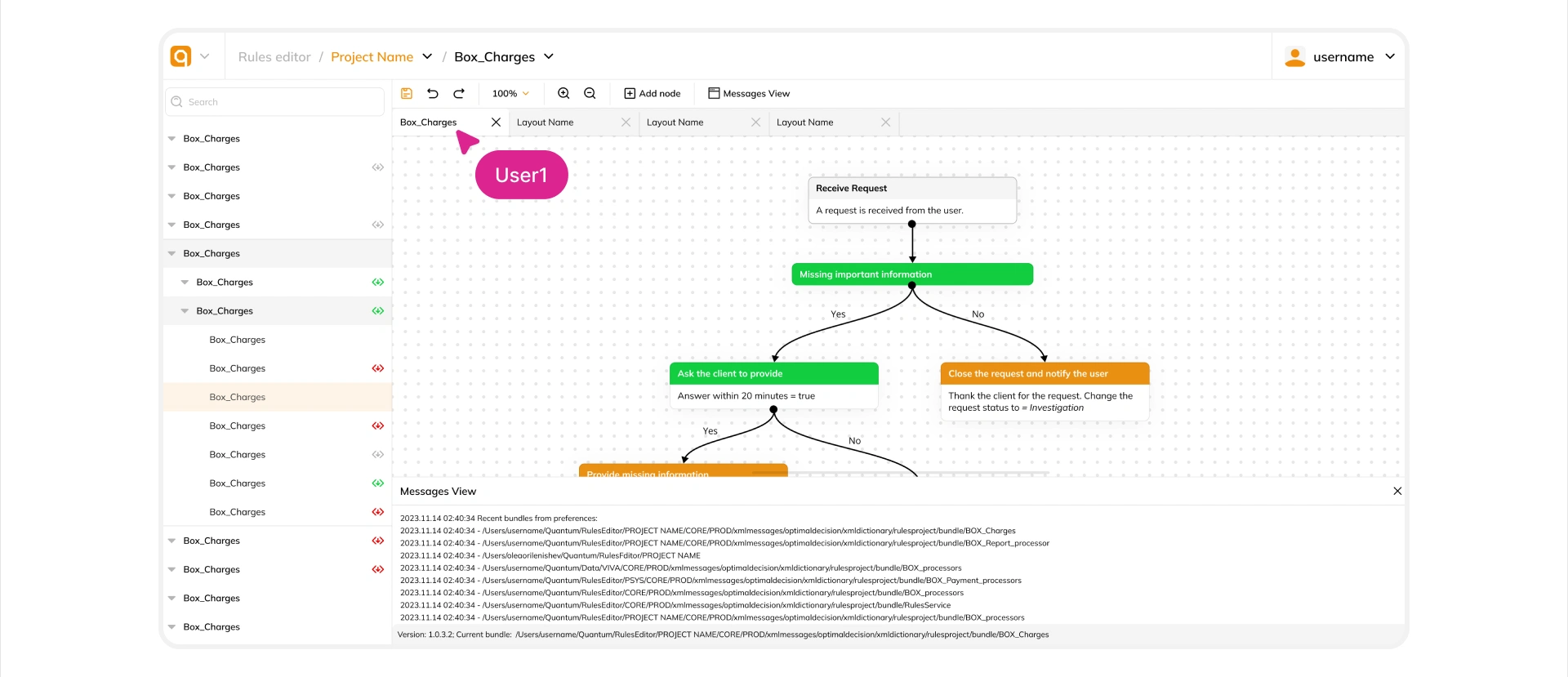Click the Add node button

click(653, 94)
